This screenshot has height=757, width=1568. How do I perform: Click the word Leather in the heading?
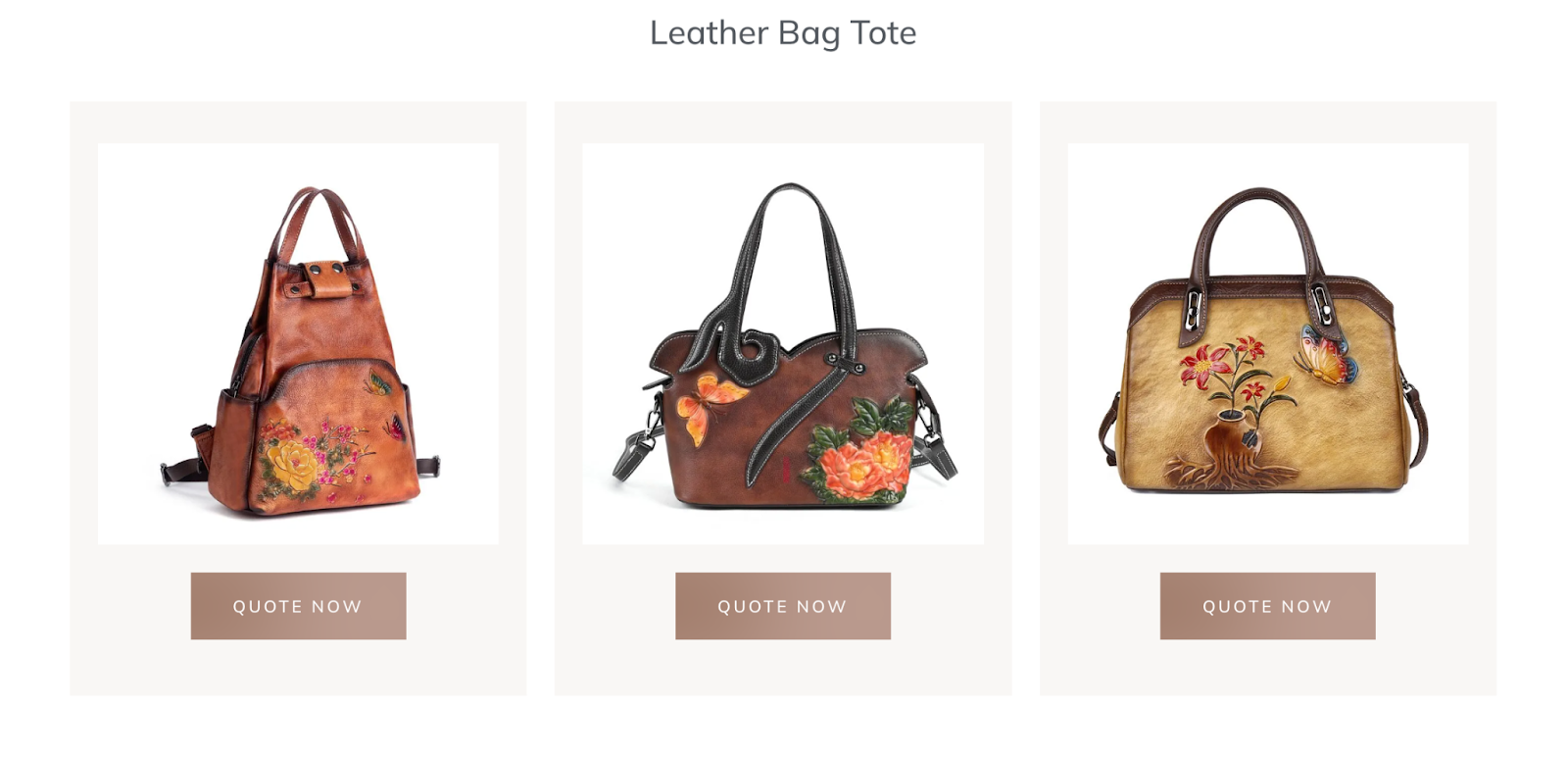coord(709,32)
